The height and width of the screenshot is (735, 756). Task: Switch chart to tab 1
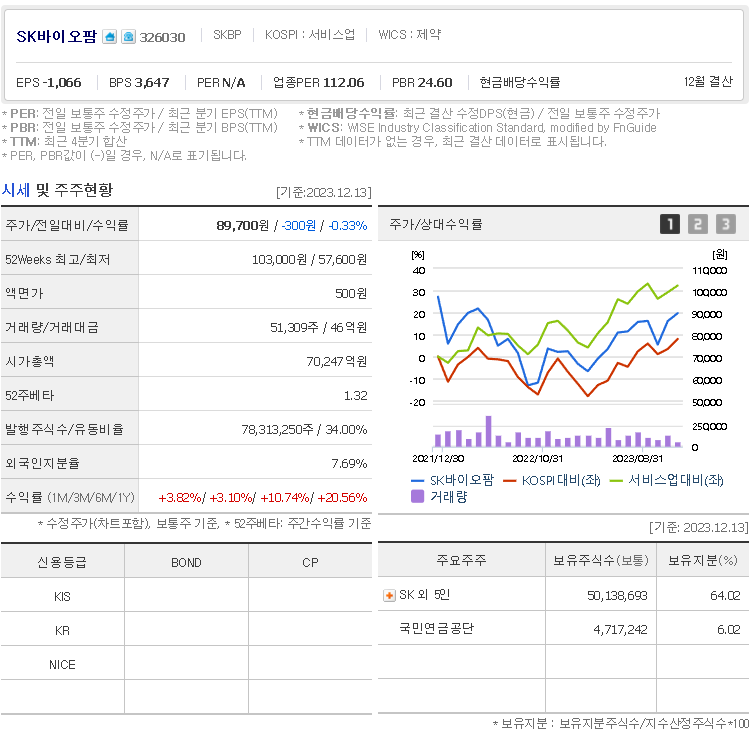coord(670,224)
